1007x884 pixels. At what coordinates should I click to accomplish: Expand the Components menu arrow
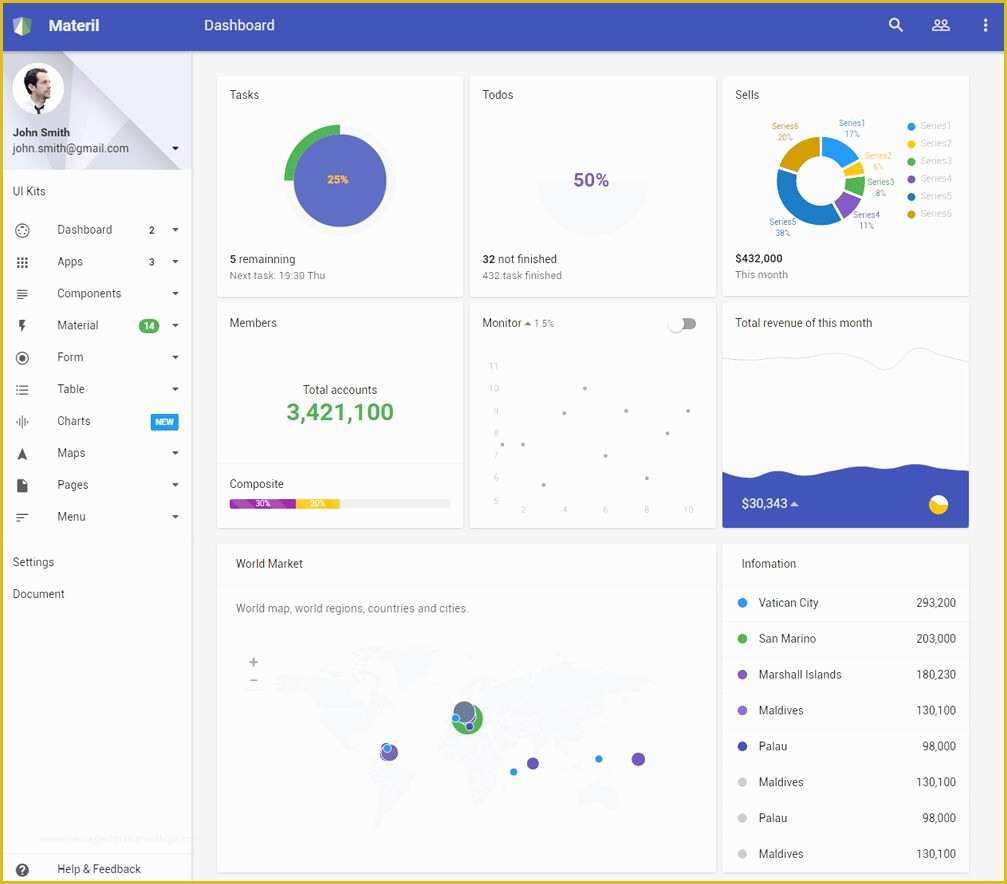pos(175,294)
